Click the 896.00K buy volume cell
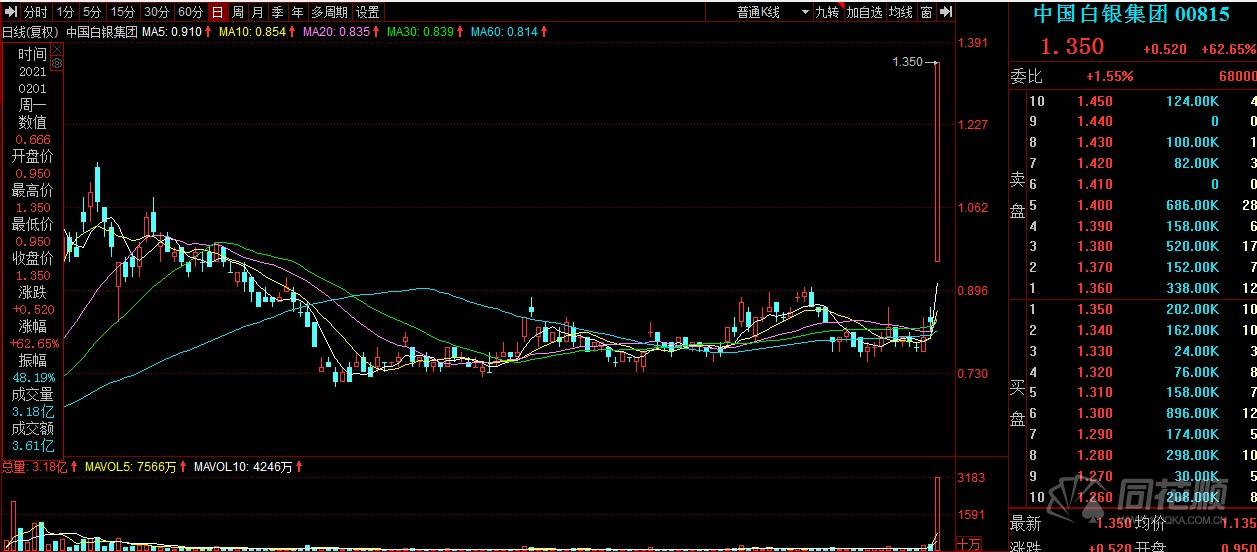The image size is (1257, 552). click(x=1194, y=413)
